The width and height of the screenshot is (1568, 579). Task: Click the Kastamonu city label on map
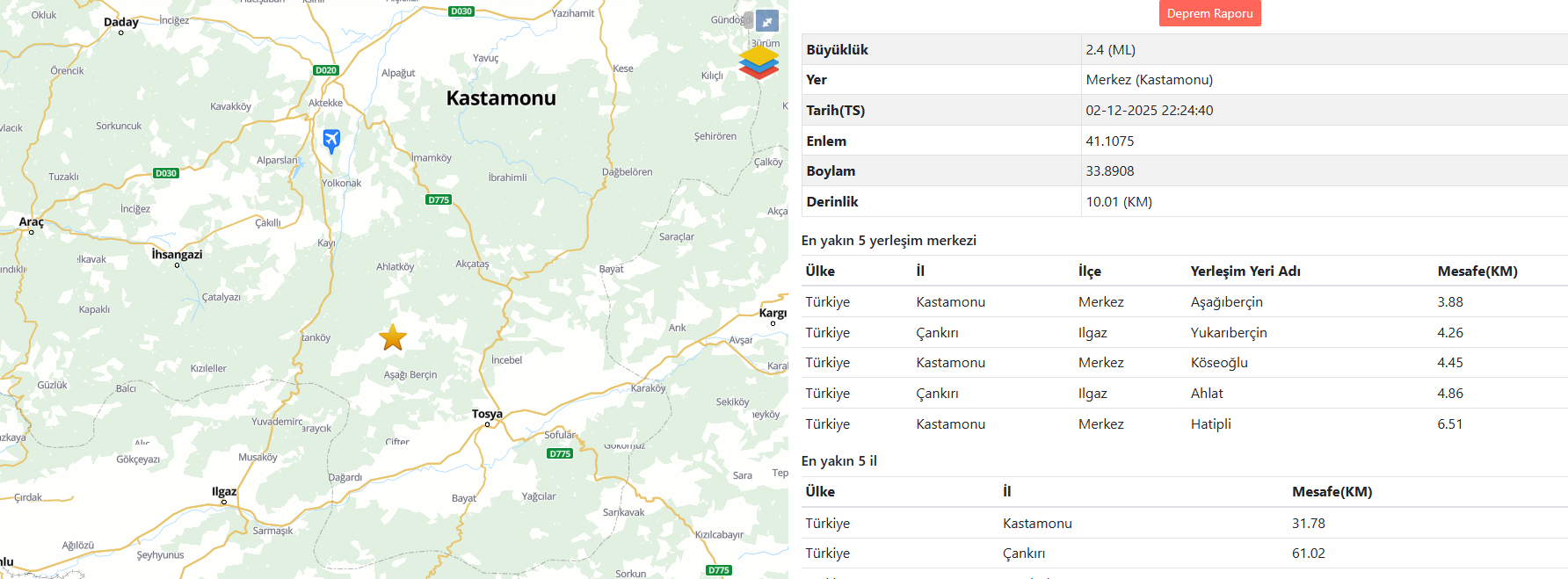[501, 98]
